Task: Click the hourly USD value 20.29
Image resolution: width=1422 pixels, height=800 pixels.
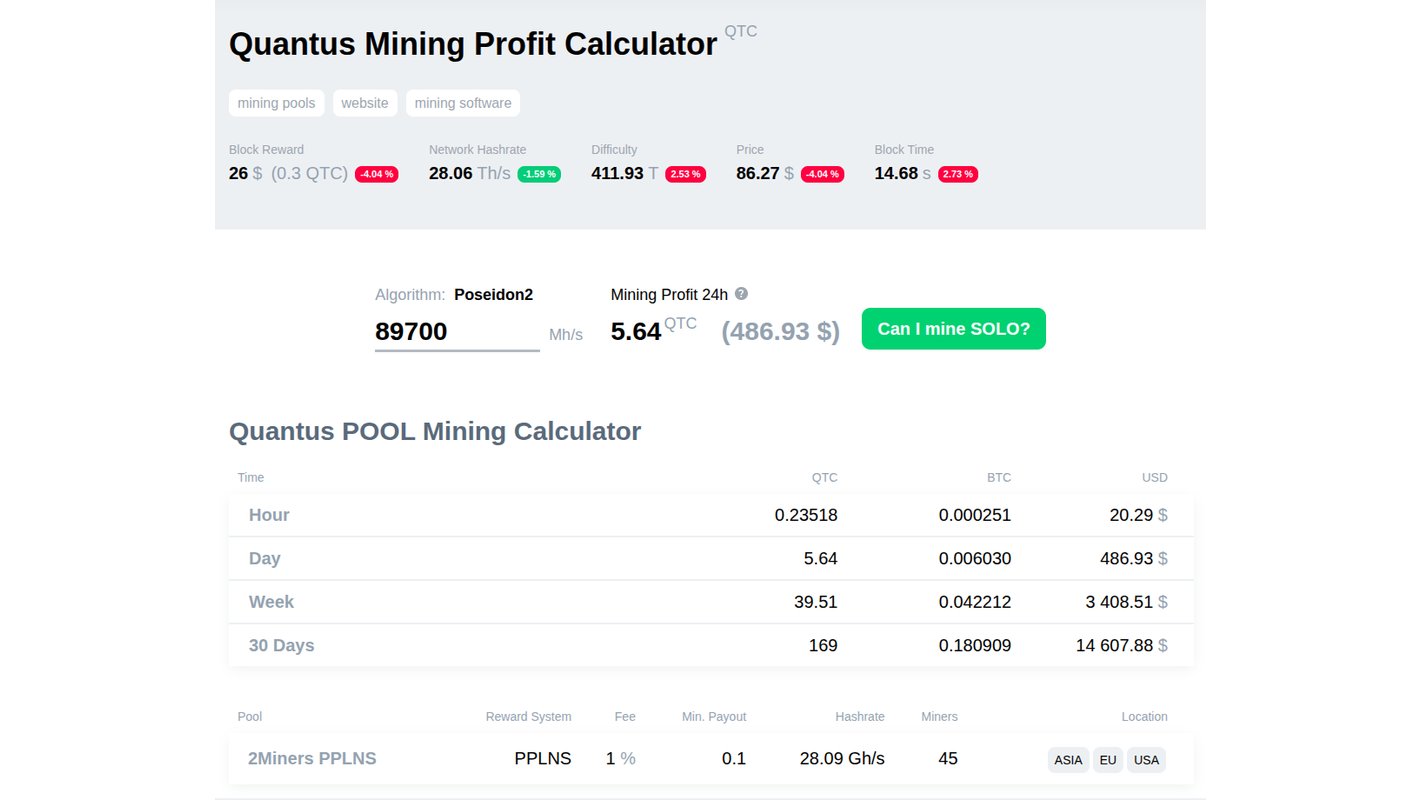Action: click(1131, 515)
